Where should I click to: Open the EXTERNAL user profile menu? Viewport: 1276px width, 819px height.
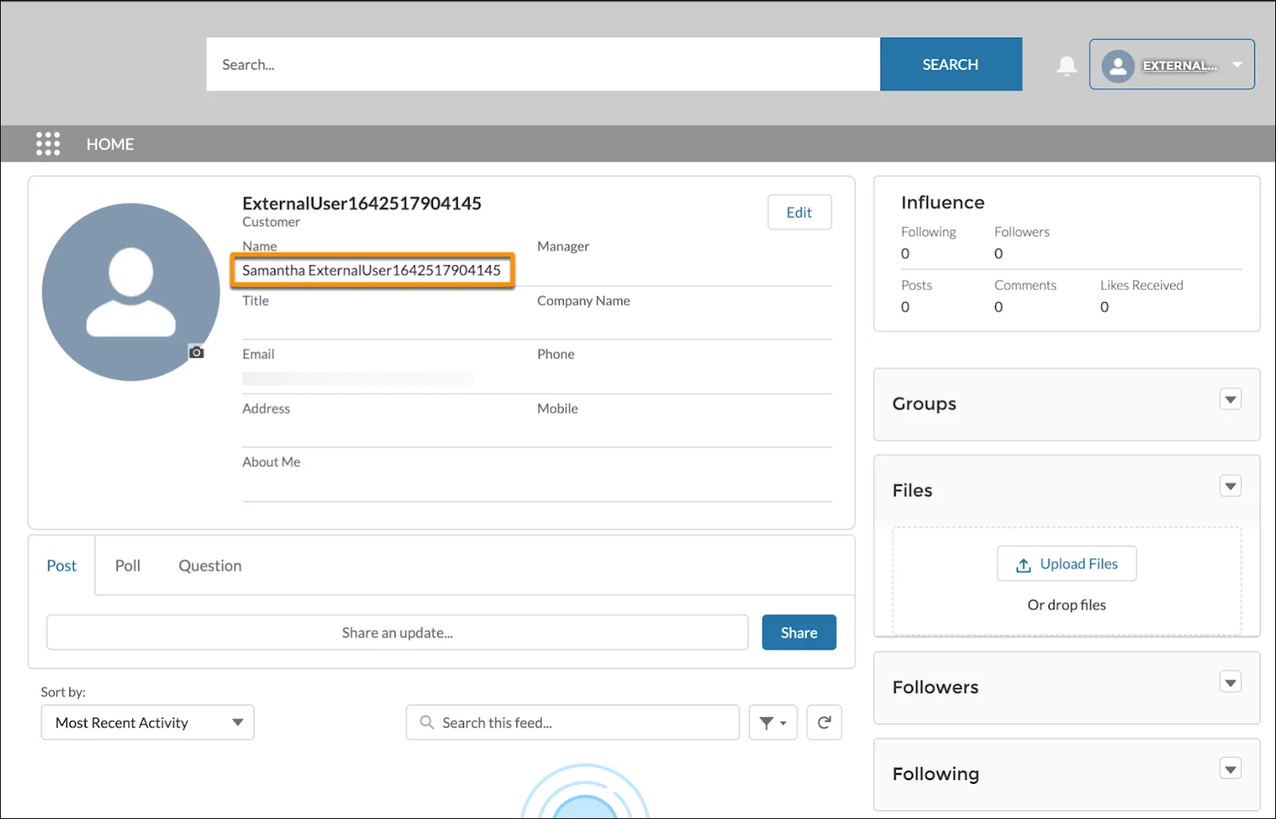[1172, 65]
